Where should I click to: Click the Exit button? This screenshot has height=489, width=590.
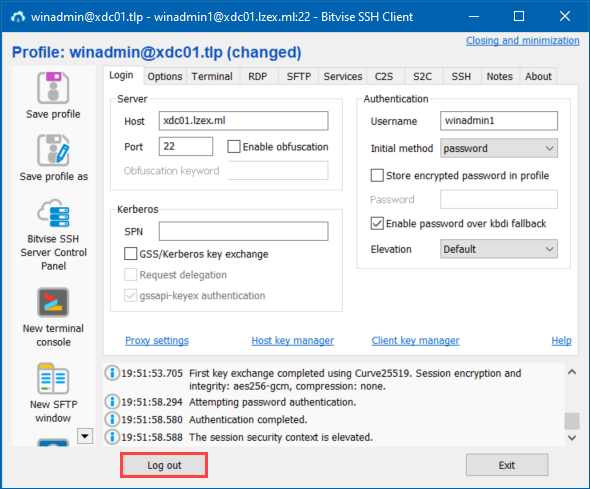tap(507, 465)
